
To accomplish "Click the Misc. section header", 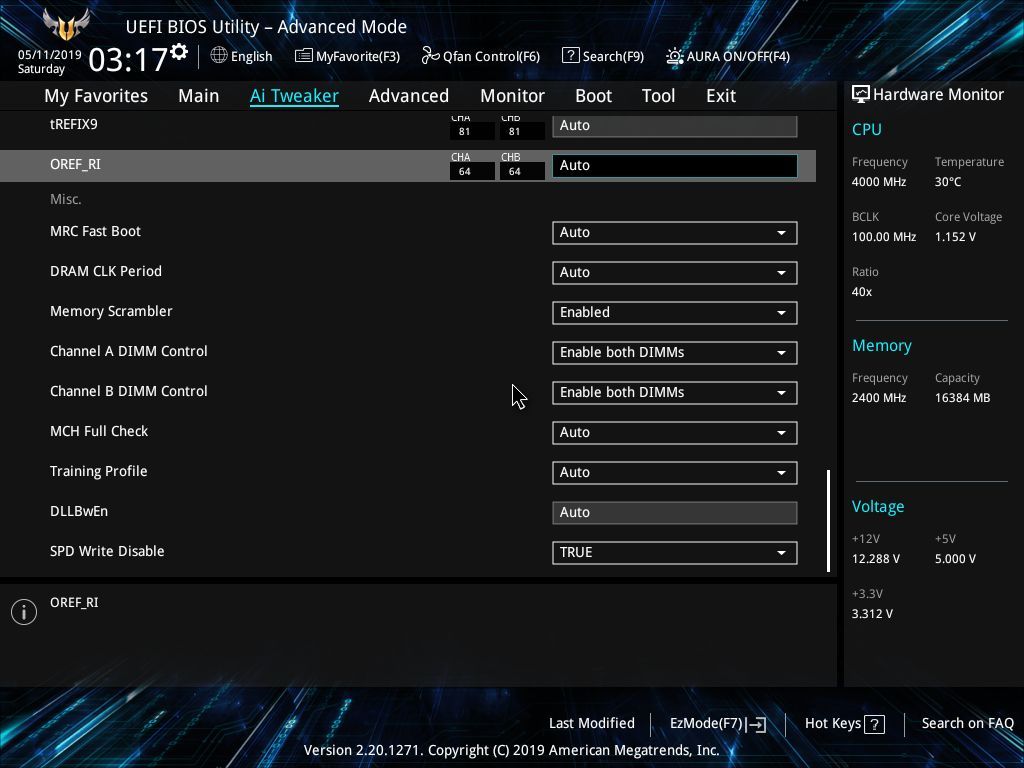I will (66, 199).
